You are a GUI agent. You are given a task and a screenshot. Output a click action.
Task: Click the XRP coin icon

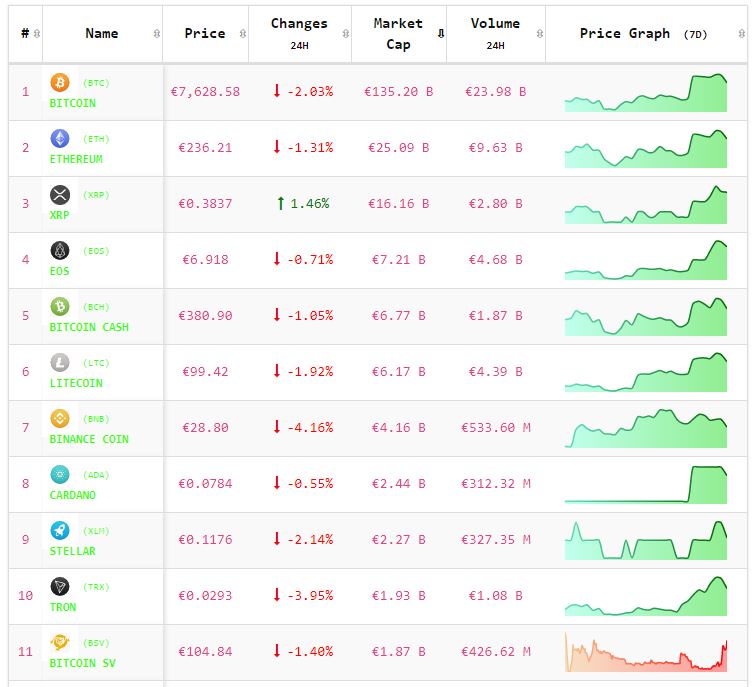pos(60,195)
